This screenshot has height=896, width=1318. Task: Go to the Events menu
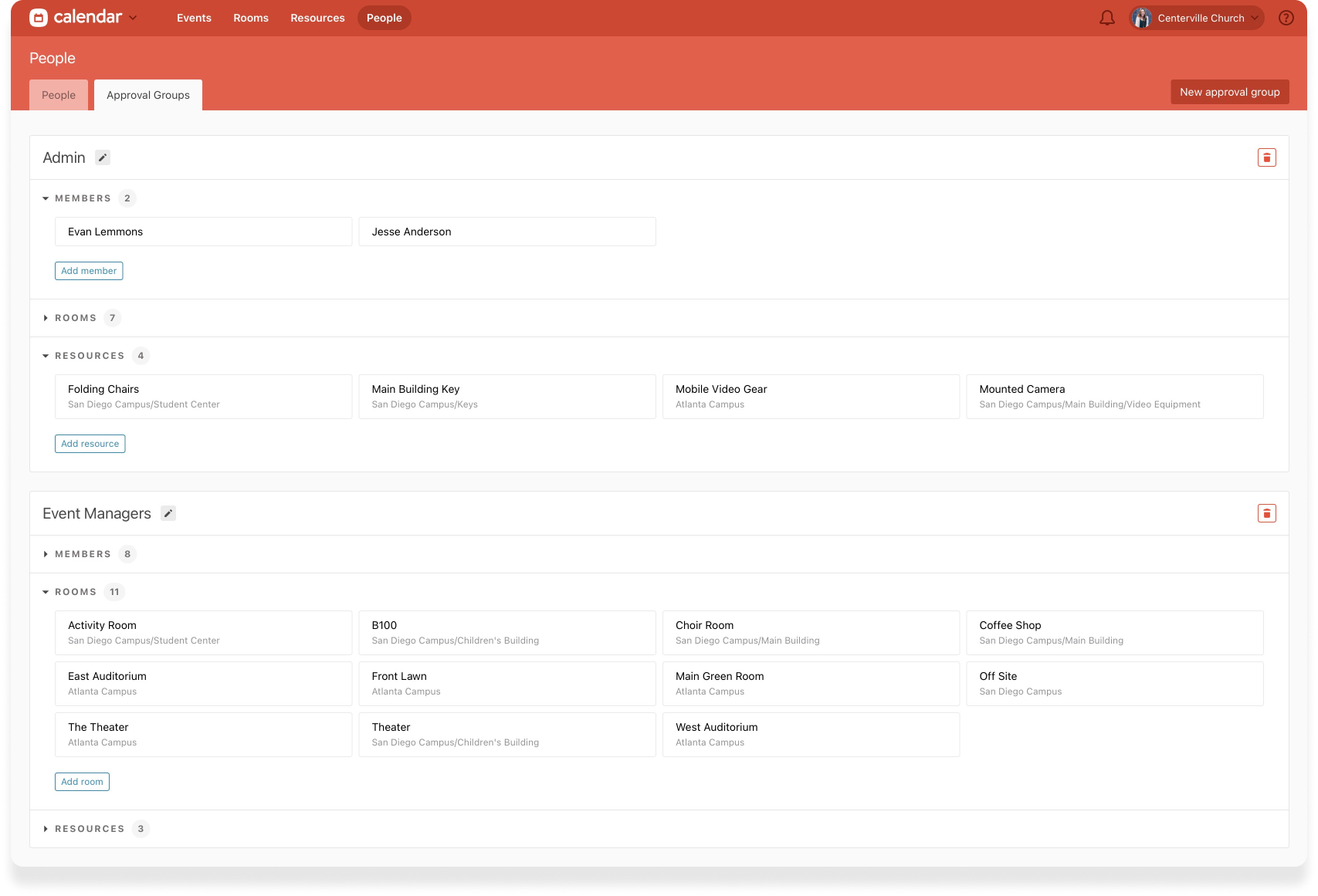194,18
